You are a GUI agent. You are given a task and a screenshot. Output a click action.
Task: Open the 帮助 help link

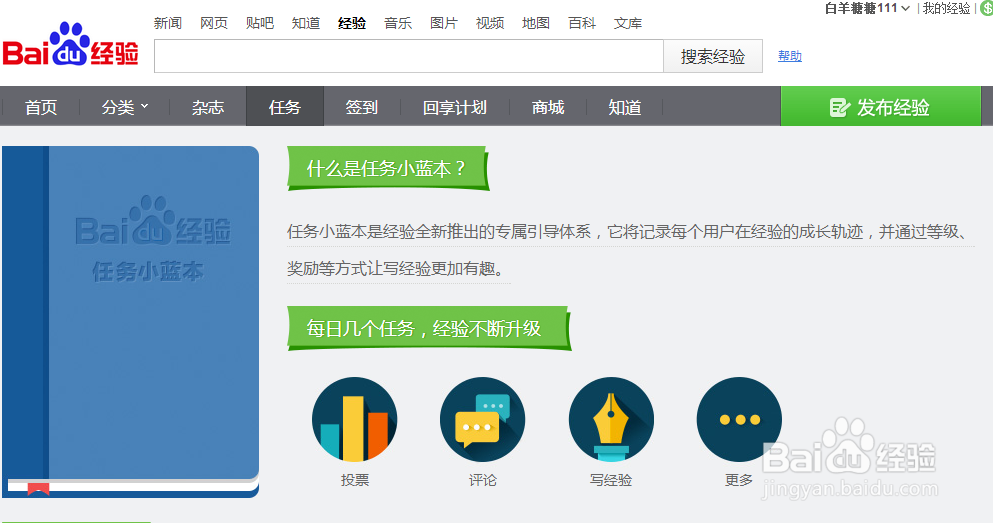coord(790,56)
